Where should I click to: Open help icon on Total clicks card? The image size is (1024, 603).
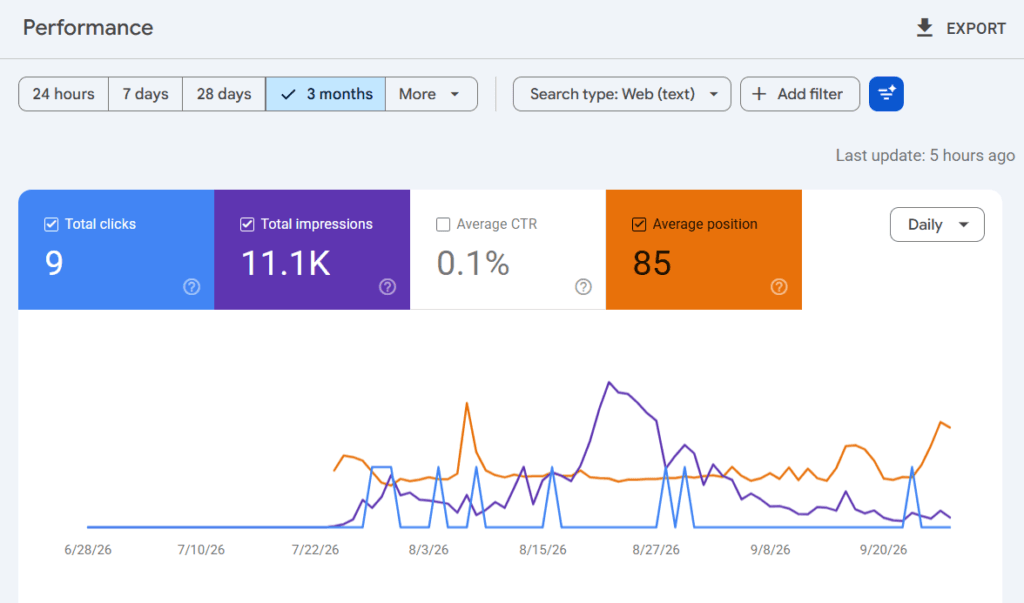coord(191,287)
